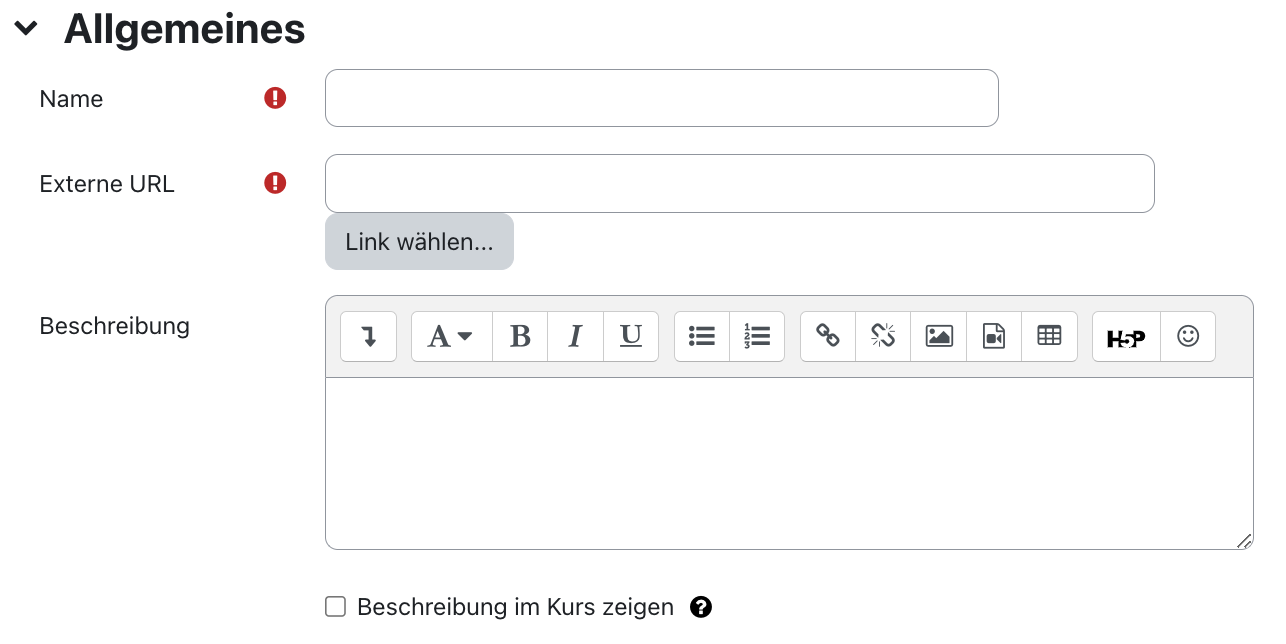The image size is (1286, 644).
Task: Click the text direction toolbar icon
Action: pyautogui.click(x=368, y=336)
